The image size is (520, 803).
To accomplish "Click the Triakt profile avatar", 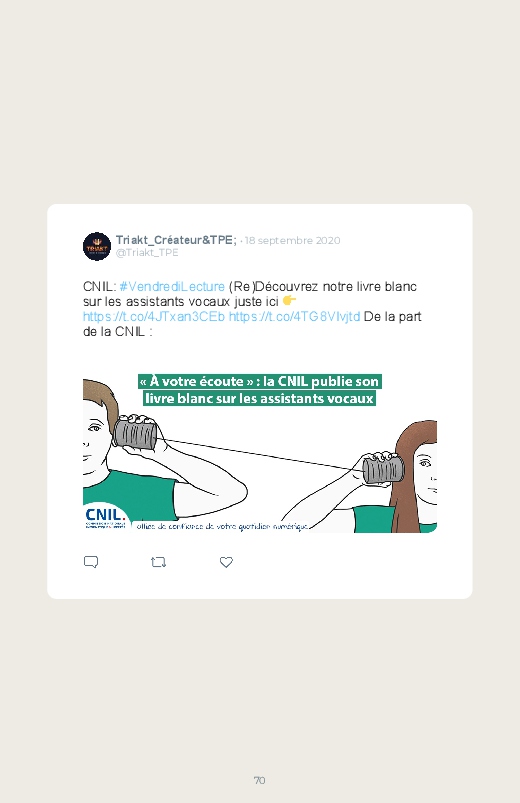I will pos(97,246).
